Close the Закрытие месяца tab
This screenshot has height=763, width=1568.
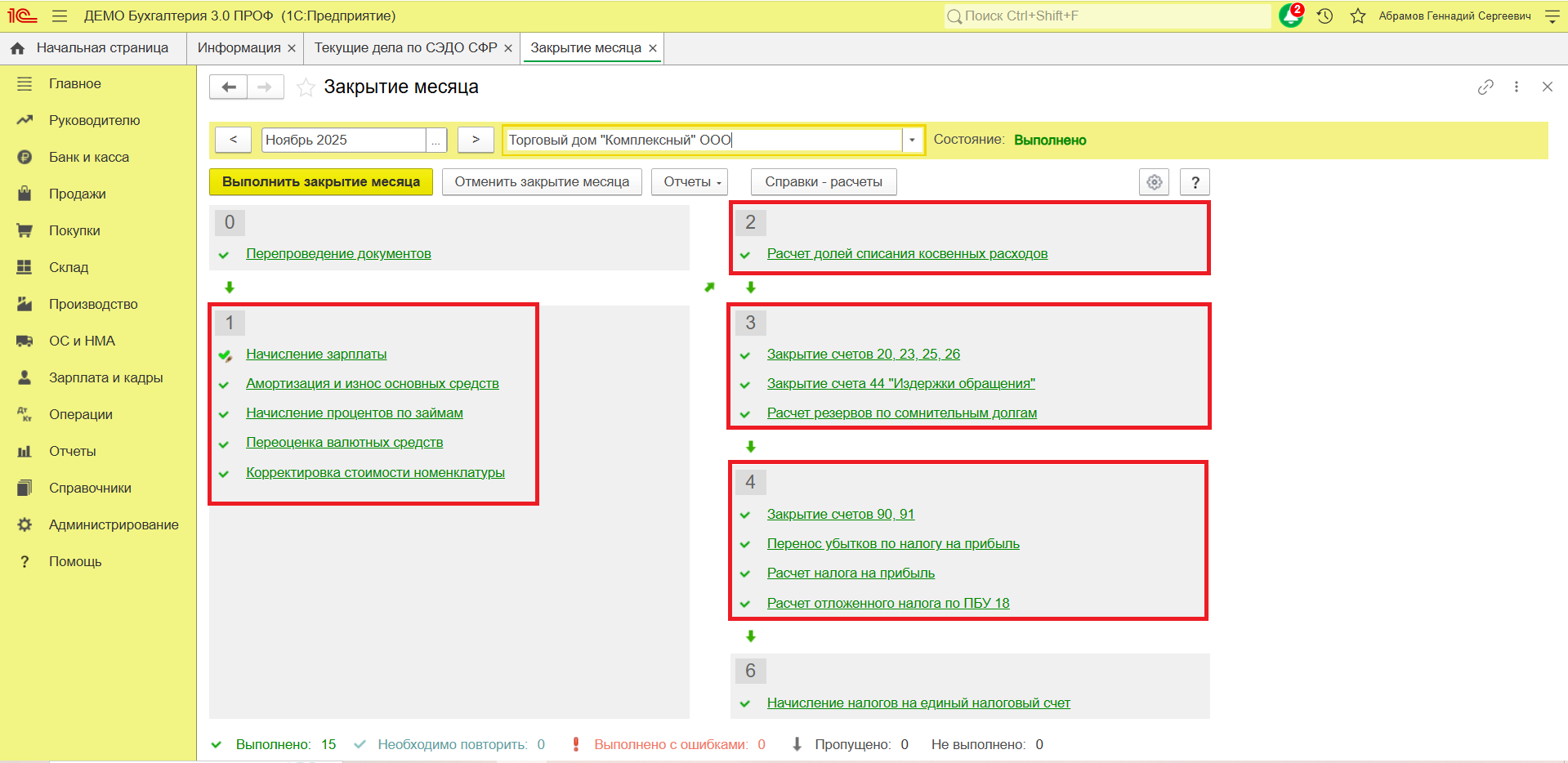point(653,48)
